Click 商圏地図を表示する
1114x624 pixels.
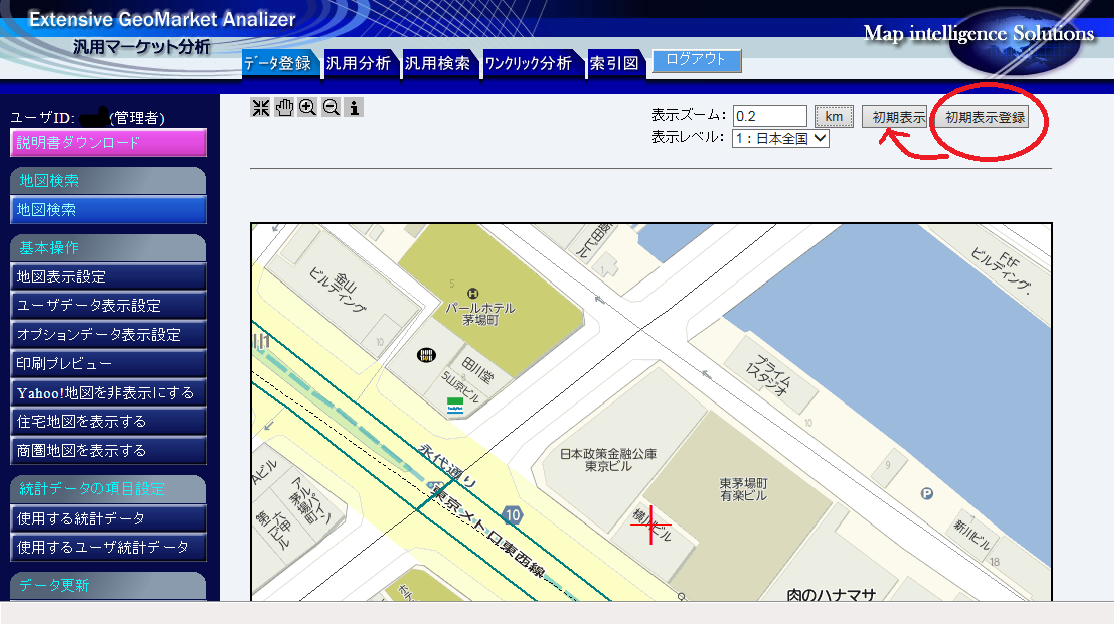pyautogui.click(x=109, y=451)
